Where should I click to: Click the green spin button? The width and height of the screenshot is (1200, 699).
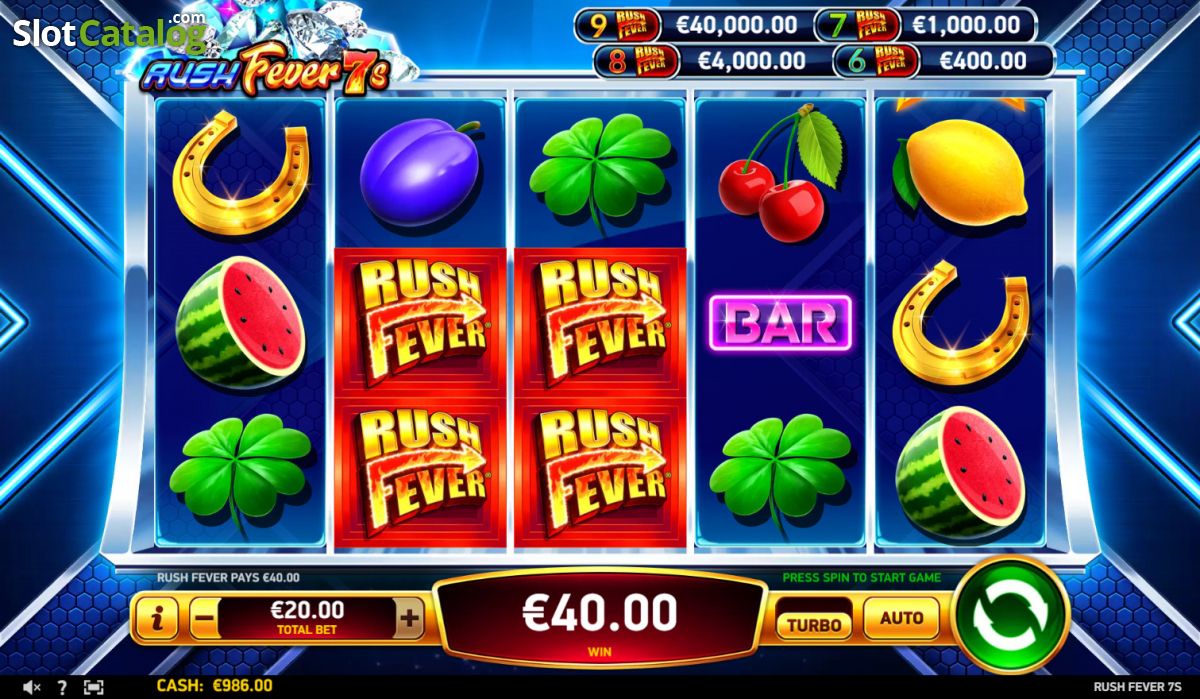[1011, 617]
